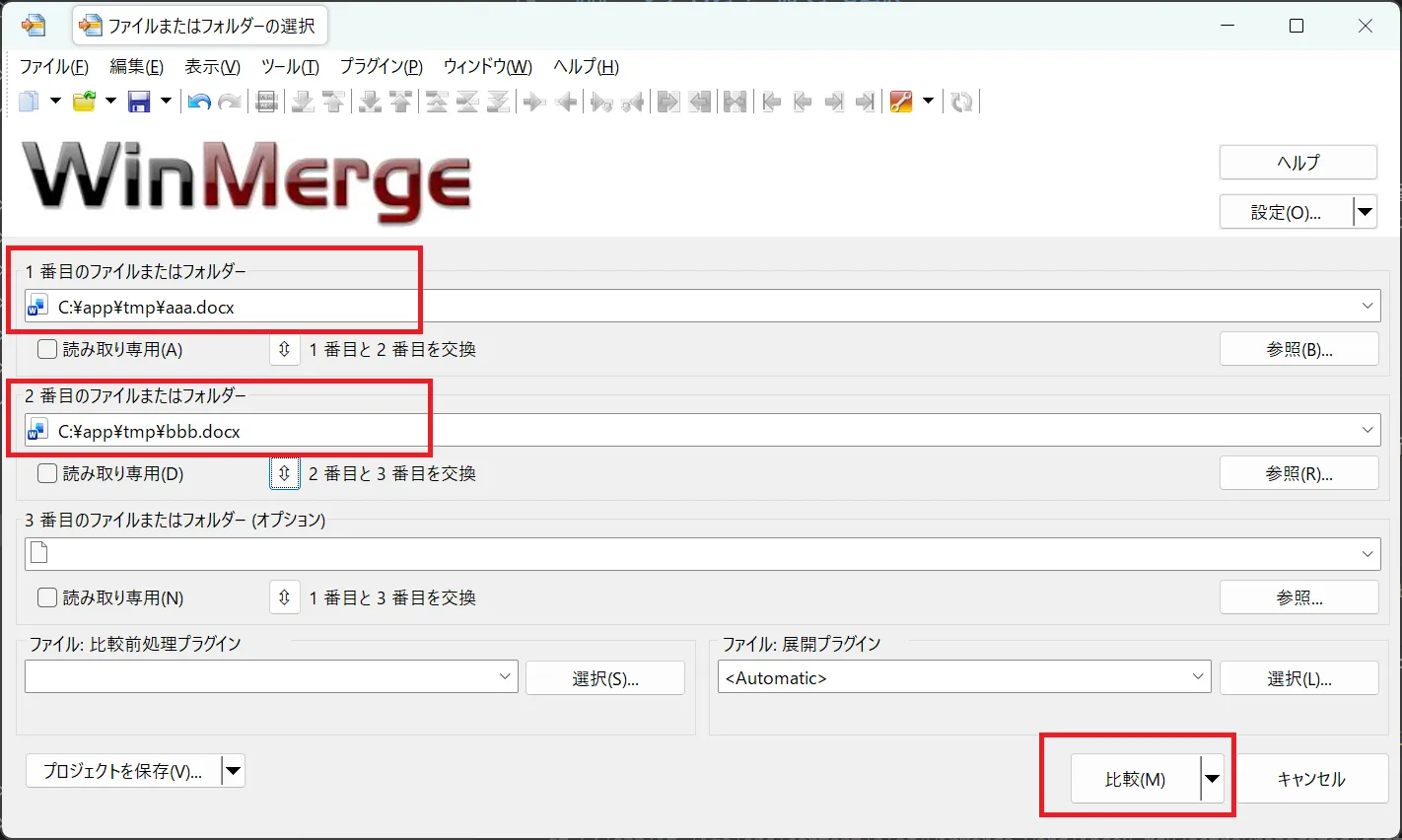Viewport: 1402px width, 840px height.
Task: Click the 設定(O)... button
Action: pyautogui.click(x=1286, y=212)
